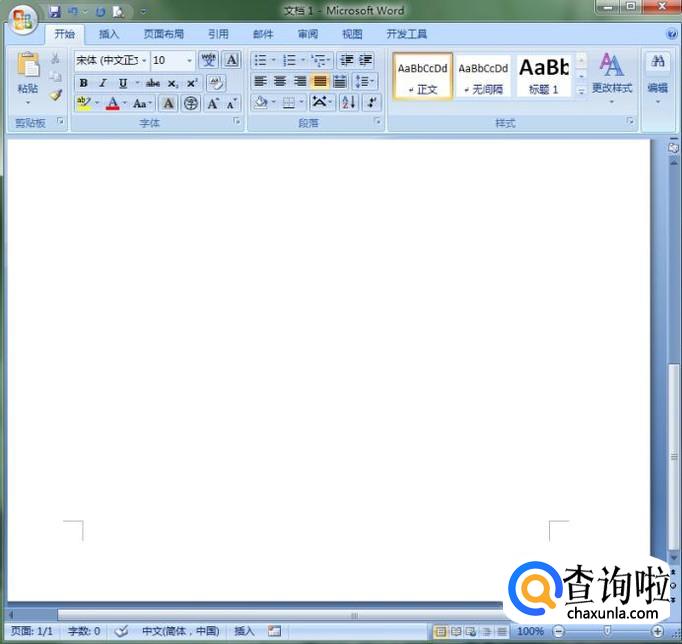The image size is (682, 644).
Task: Clear formatting with eraser icon
Action: click(216, 83)
